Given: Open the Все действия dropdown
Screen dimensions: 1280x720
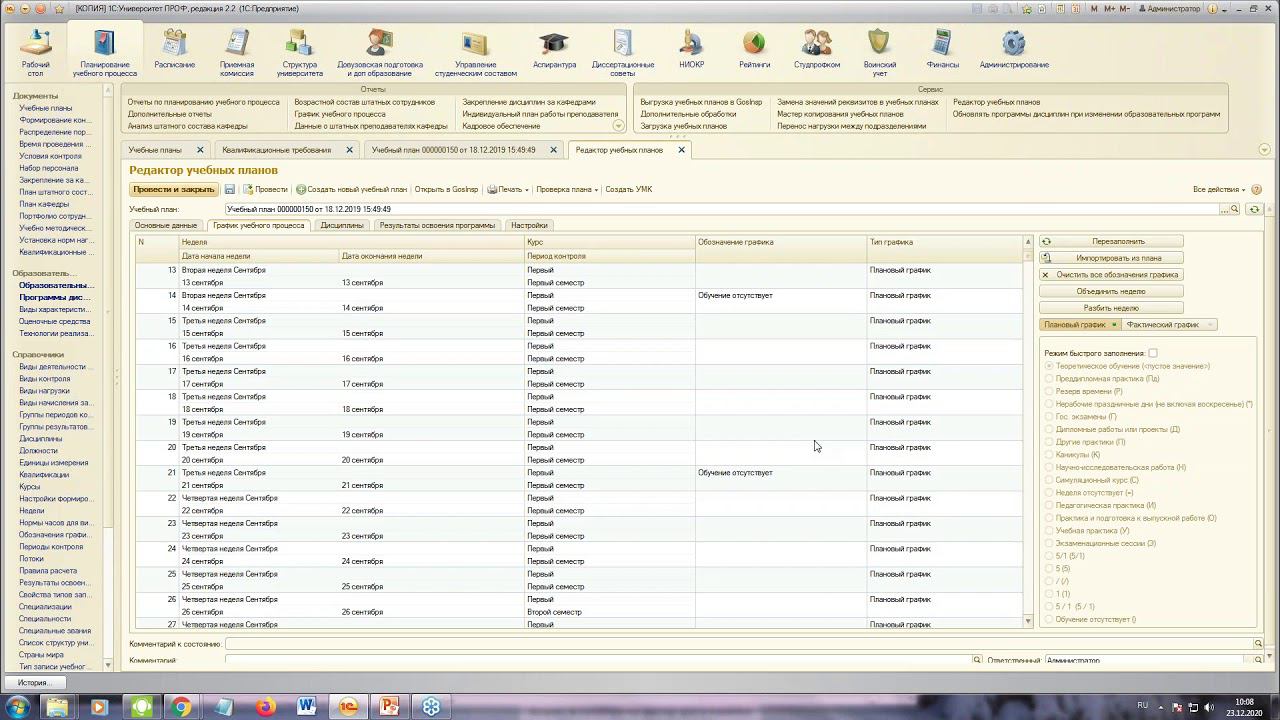Looking at the screenshot, I should [1219, 189].
